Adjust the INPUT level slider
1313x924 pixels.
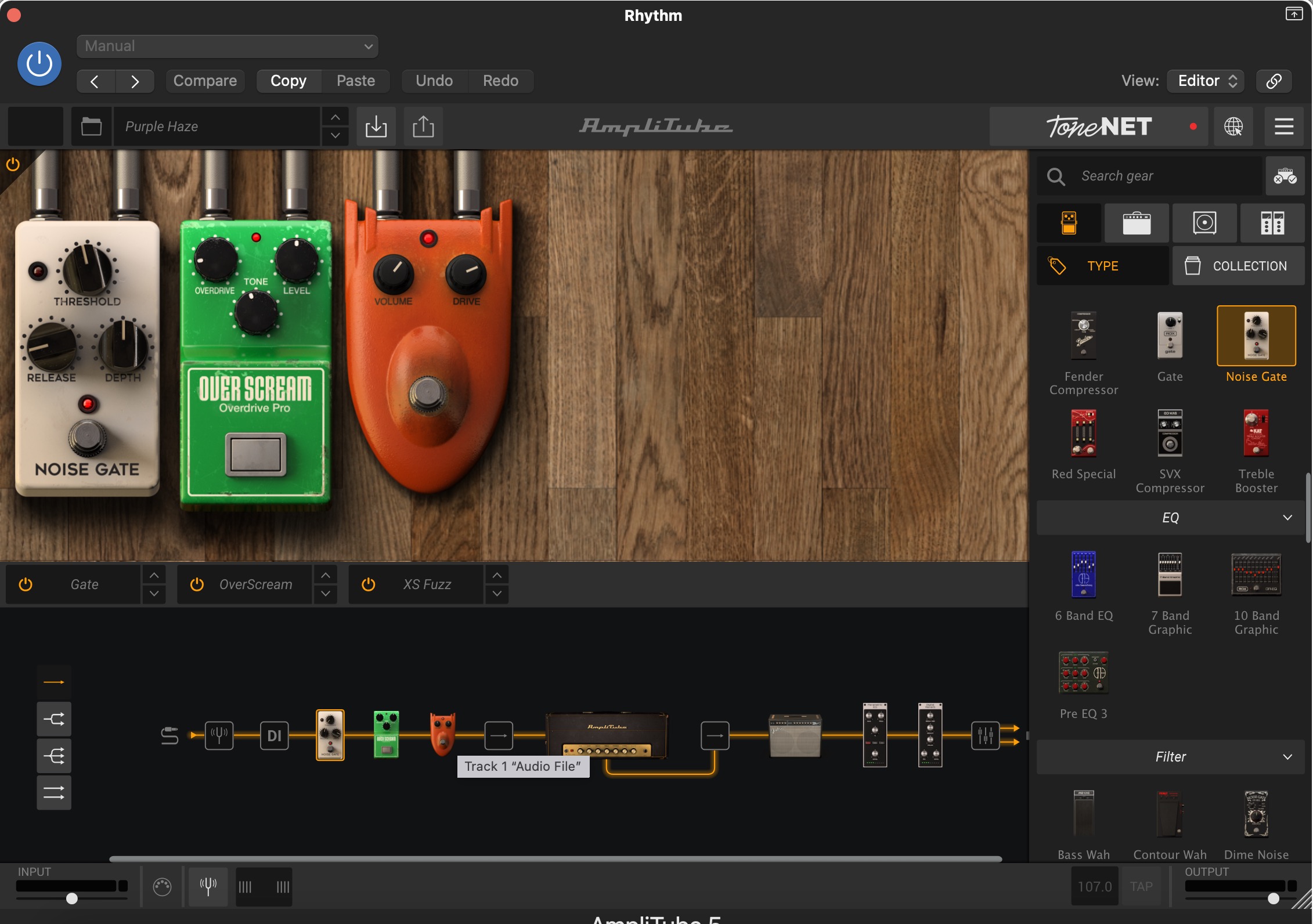(x=71, y=898)
